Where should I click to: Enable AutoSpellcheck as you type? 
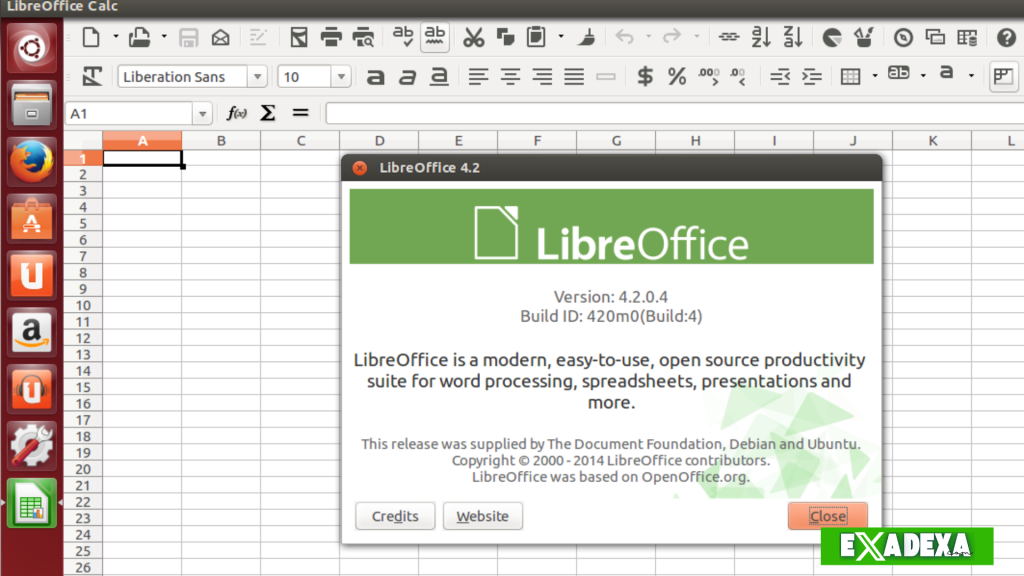434,37
